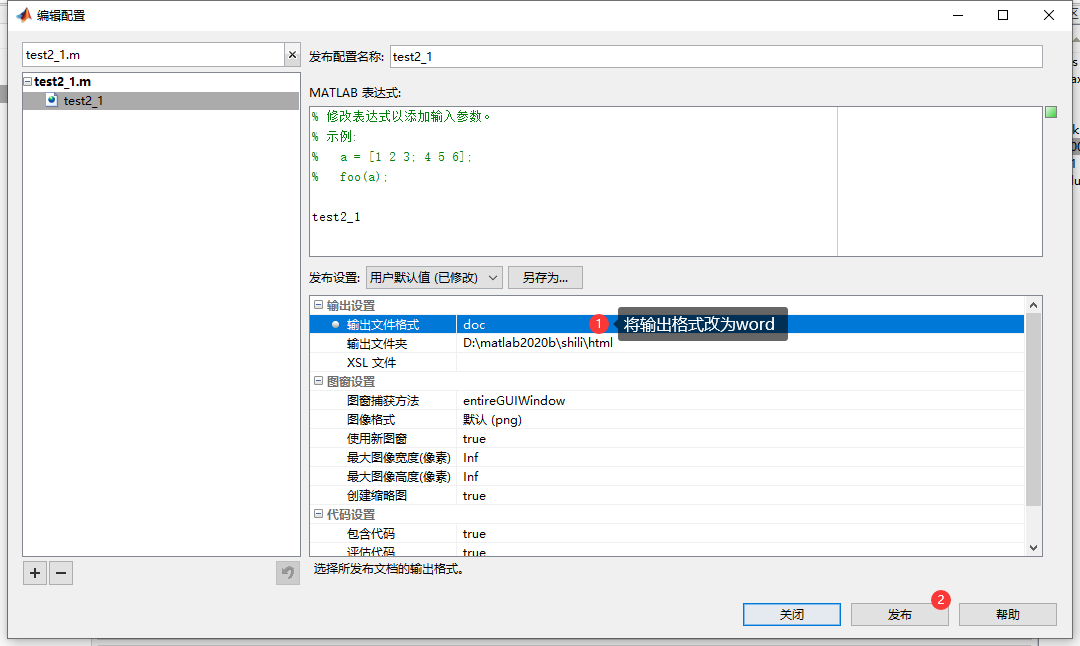Click the doc output format value

point(474,324)
